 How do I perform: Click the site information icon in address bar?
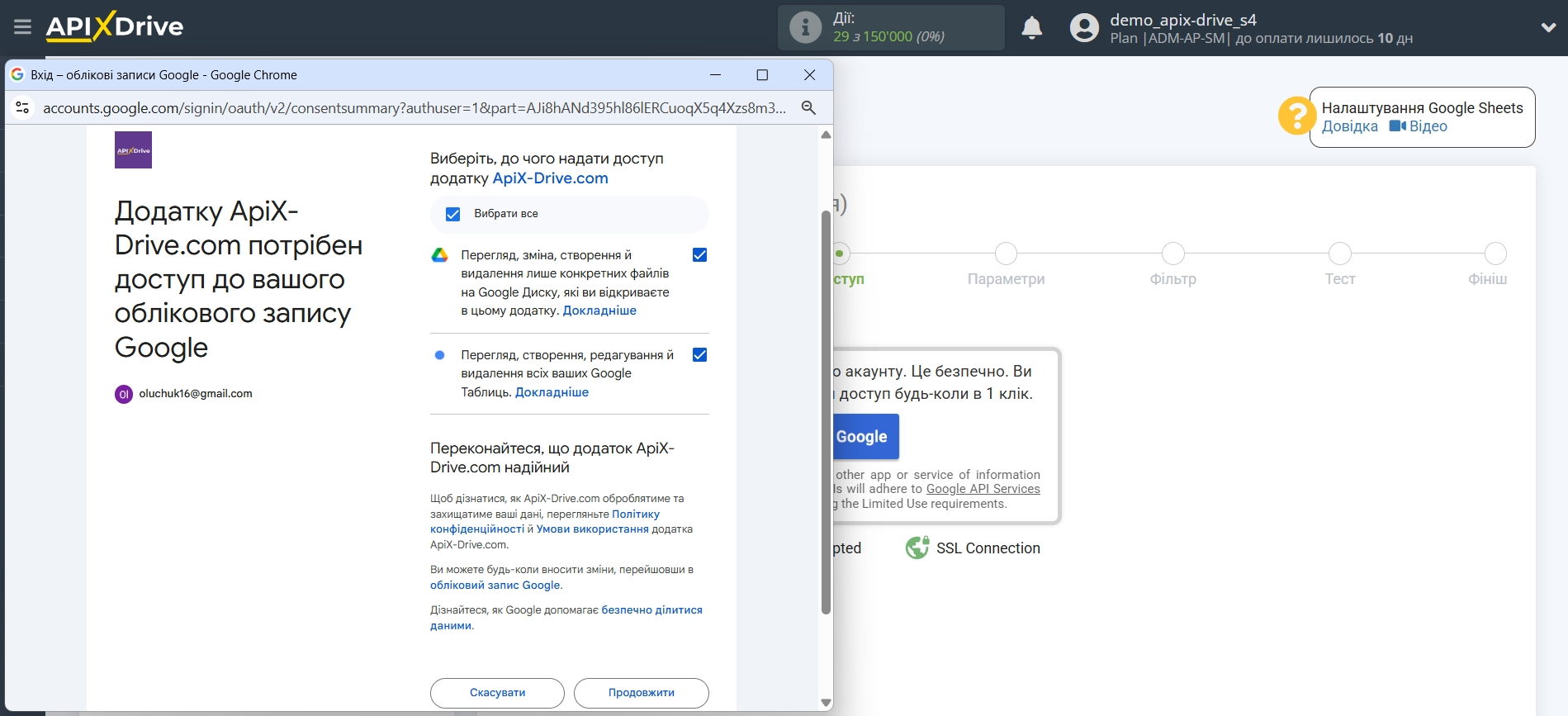[23, 108]
